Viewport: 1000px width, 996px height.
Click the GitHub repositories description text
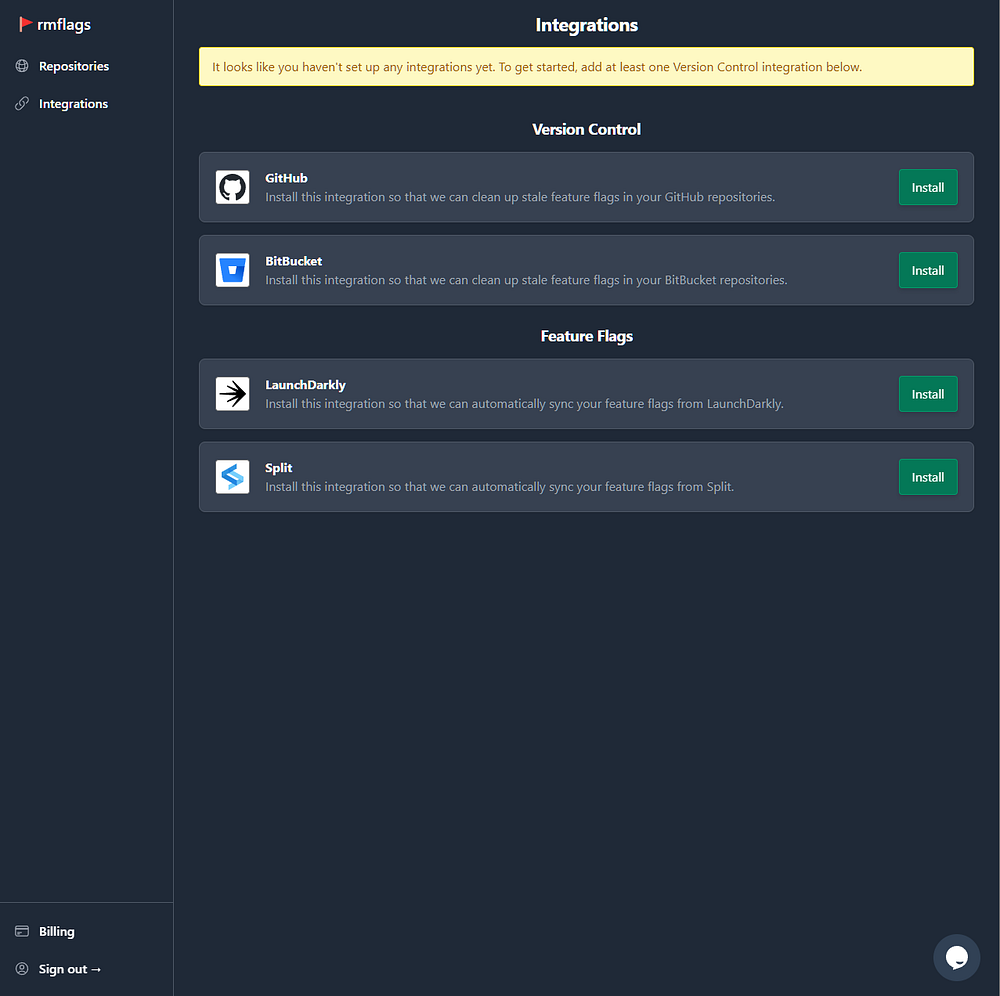tap(520, 197)
